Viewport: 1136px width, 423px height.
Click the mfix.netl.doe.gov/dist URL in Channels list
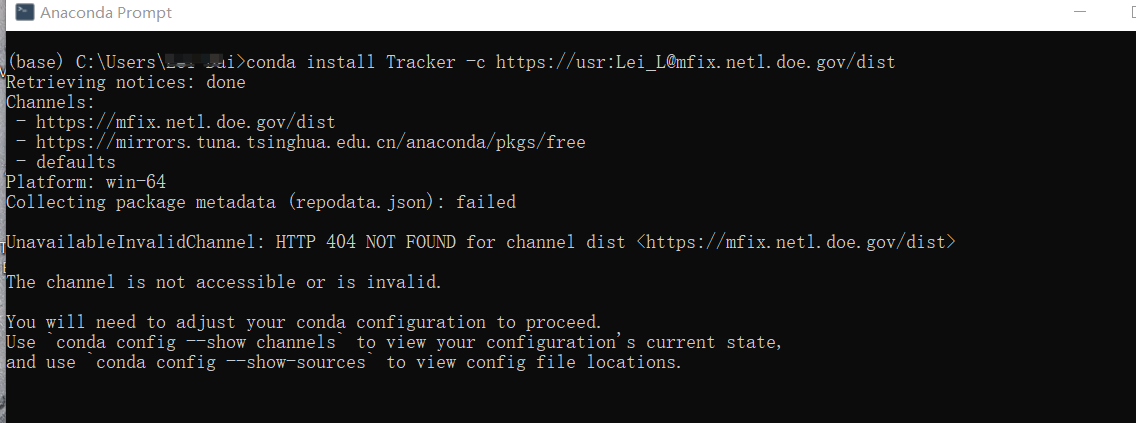click(x=185, y=122)
